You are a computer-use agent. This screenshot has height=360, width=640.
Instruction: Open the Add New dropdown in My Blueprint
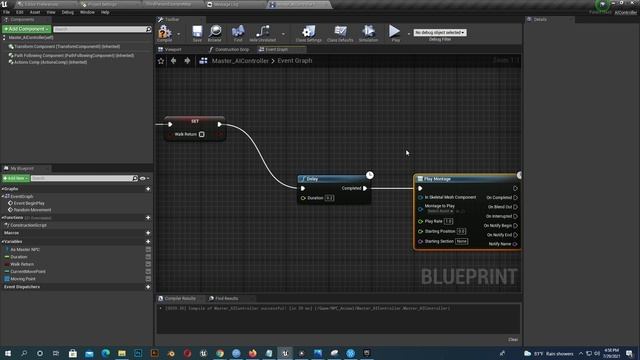point(16,178)
